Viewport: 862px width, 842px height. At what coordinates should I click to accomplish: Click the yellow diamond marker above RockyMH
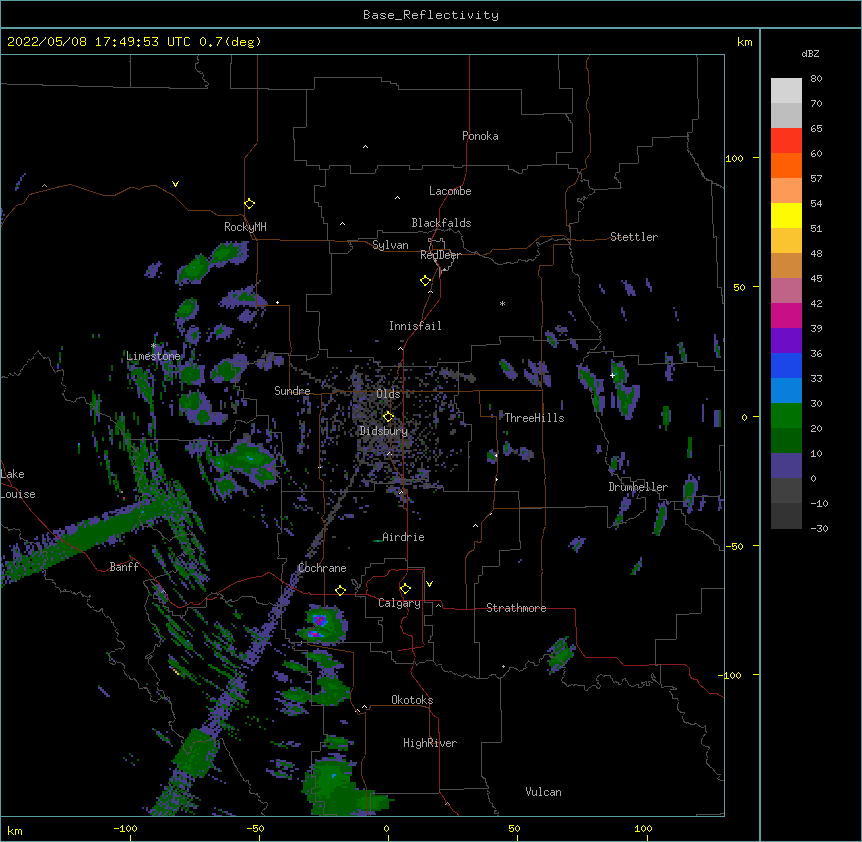tap(249, 204)
